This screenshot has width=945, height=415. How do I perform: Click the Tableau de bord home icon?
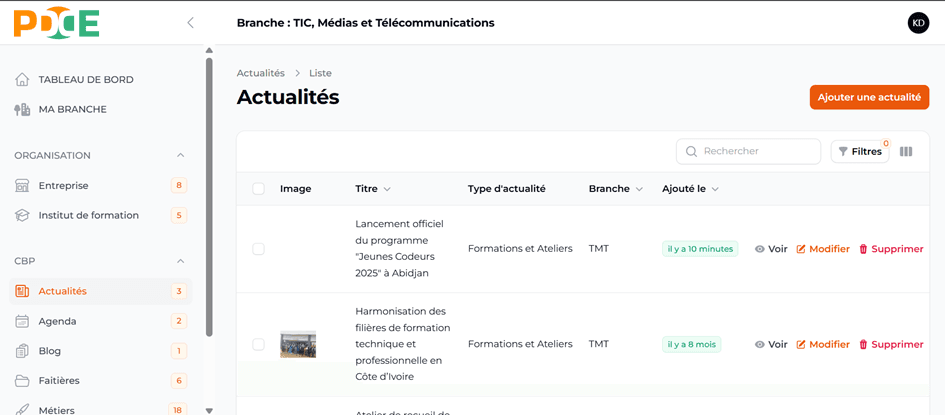[22, 80]
